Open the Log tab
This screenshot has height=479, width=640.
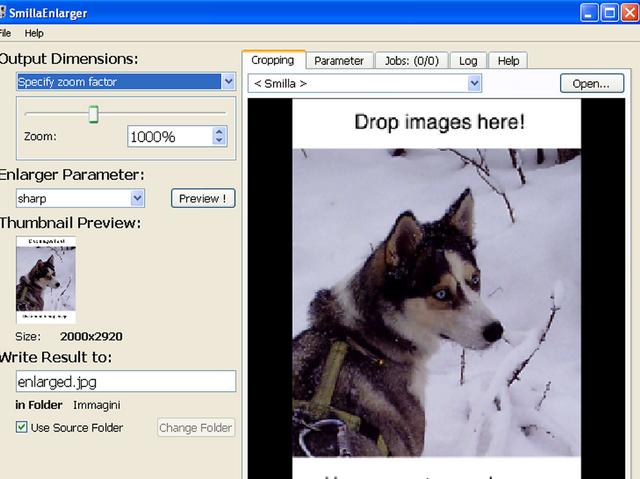coord(468,61)
